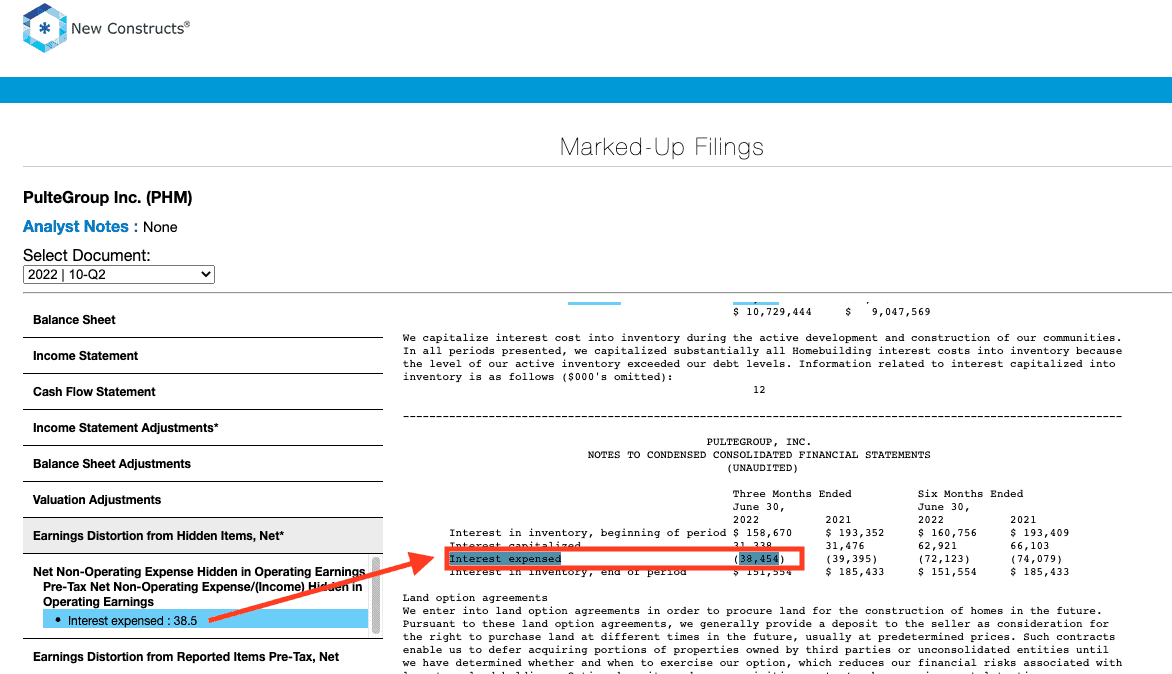The width and height of the screenshot is (1172, 674).
Task: Click the NOTES TO CONDENSED CONSOLIDATED FINANCIAL STATEMENTS heading
Action: coord(759,454)
